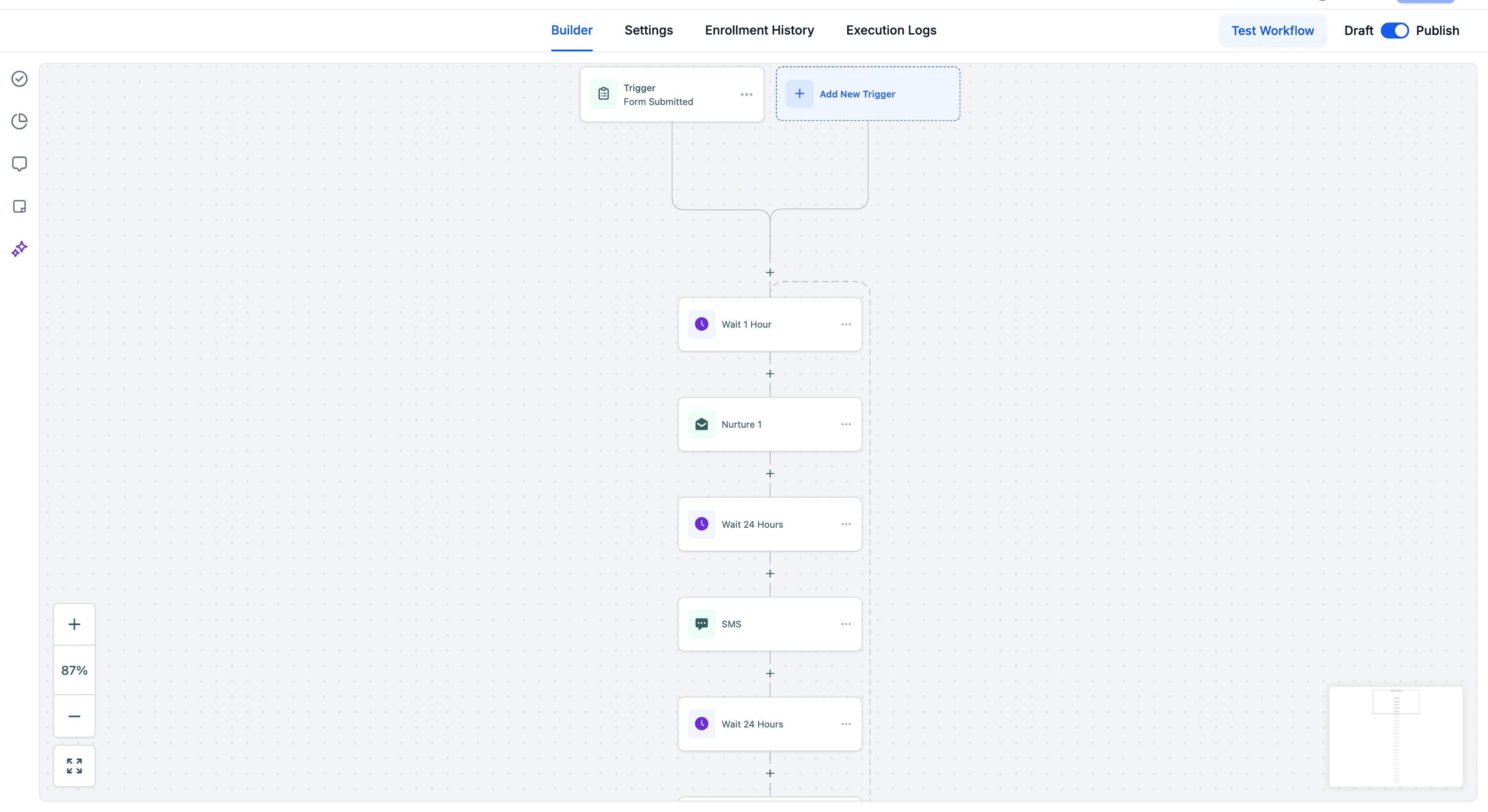The image size is (1488, 812).
Task: Open options menu for Form Submitted trigger
Action: [746, 94]
